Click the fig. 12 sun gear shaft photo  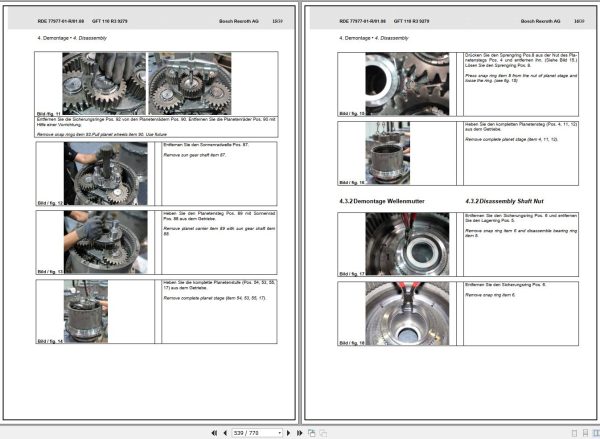coord(106,173)
